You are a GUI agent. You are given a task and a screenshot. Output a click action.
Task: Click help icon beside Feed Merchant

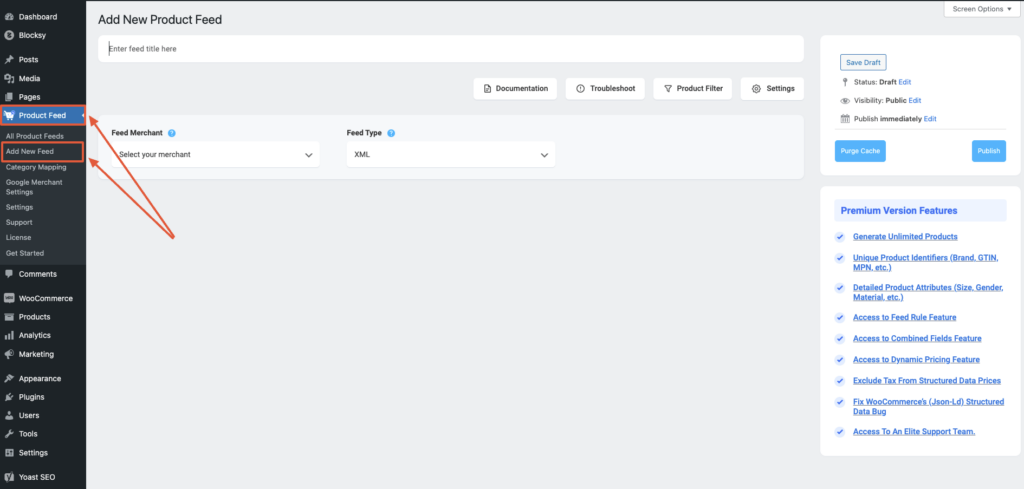pos(172,133)
